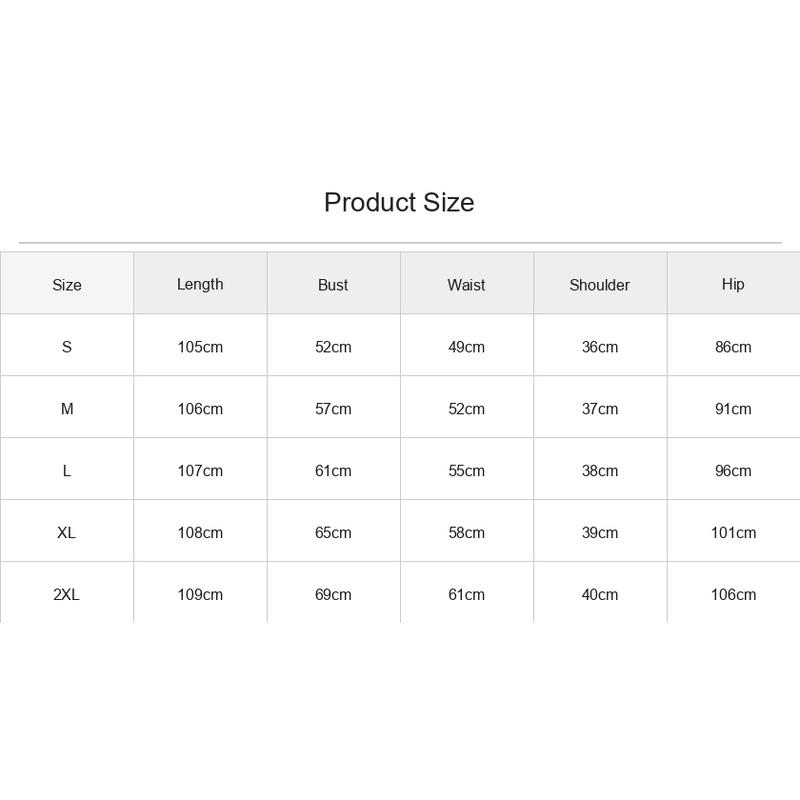800x800 pixels.
Task: Click the Hip column header
Action: point(733,284)
